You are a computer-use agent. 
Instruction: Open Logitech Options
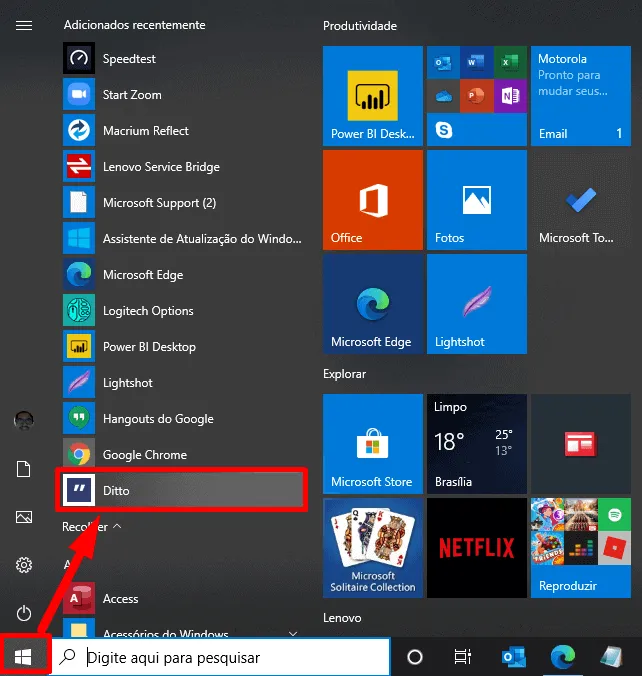(182, 310)
